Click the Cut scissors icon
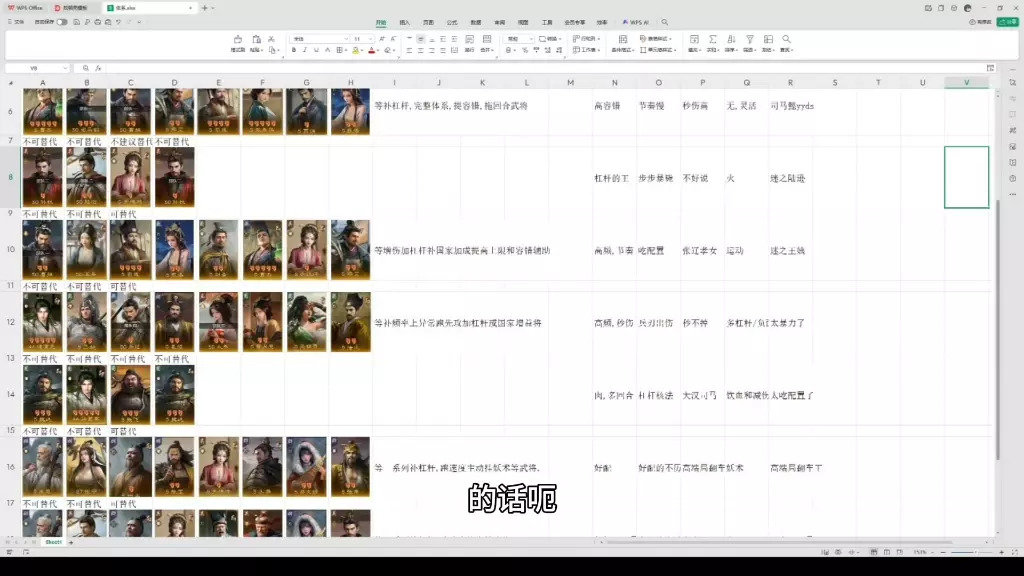 coord(272,39)
